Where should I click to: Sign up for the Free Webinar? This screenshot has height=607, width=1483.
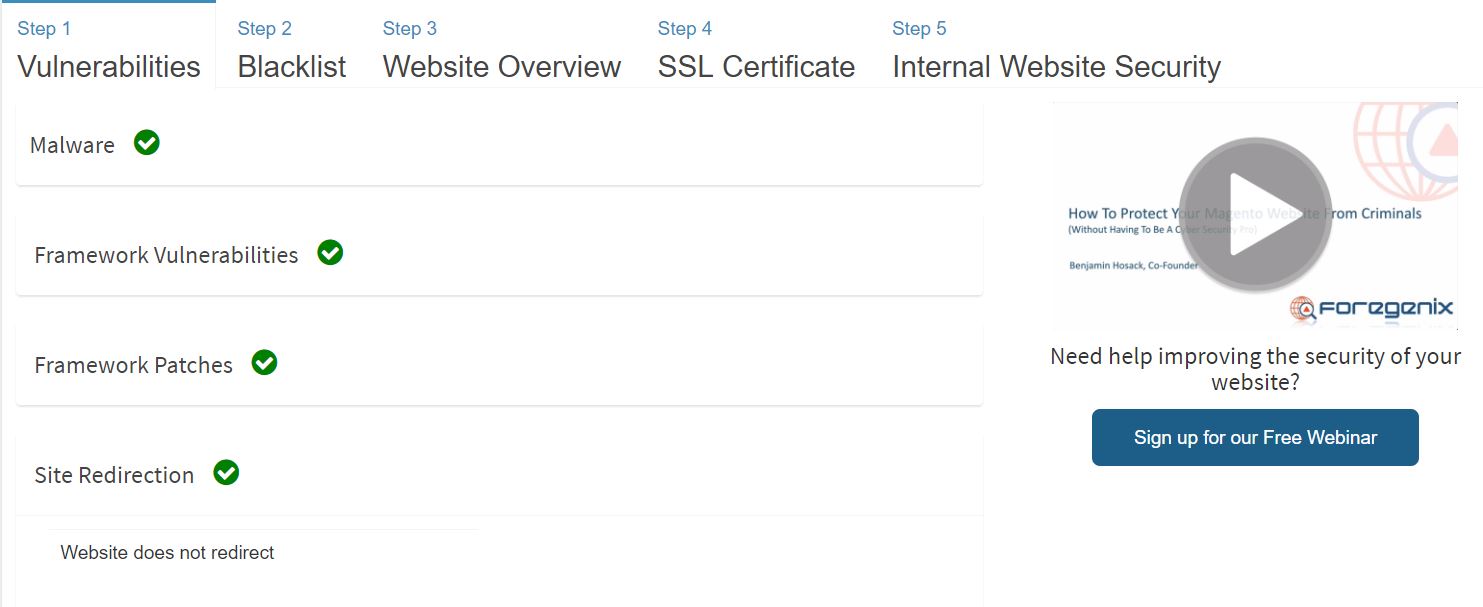1255,437
